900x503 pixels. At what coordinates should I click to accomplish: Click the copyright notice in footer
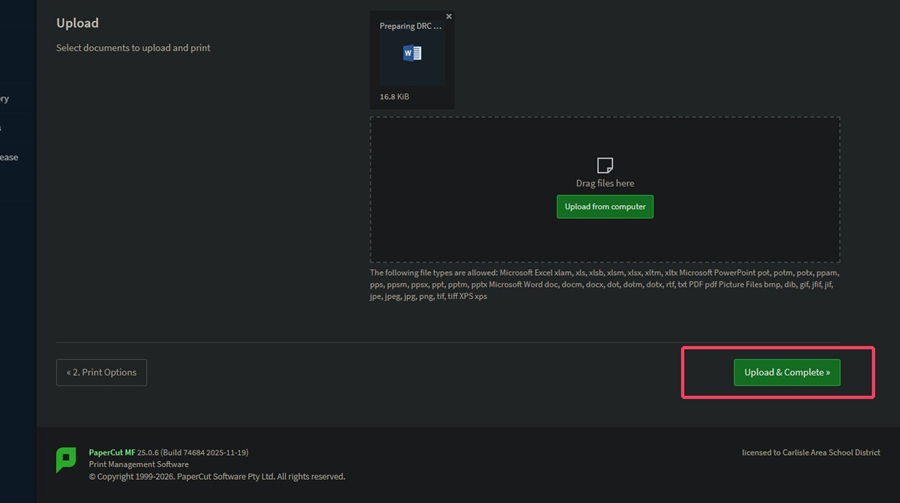tap(217, 477)
